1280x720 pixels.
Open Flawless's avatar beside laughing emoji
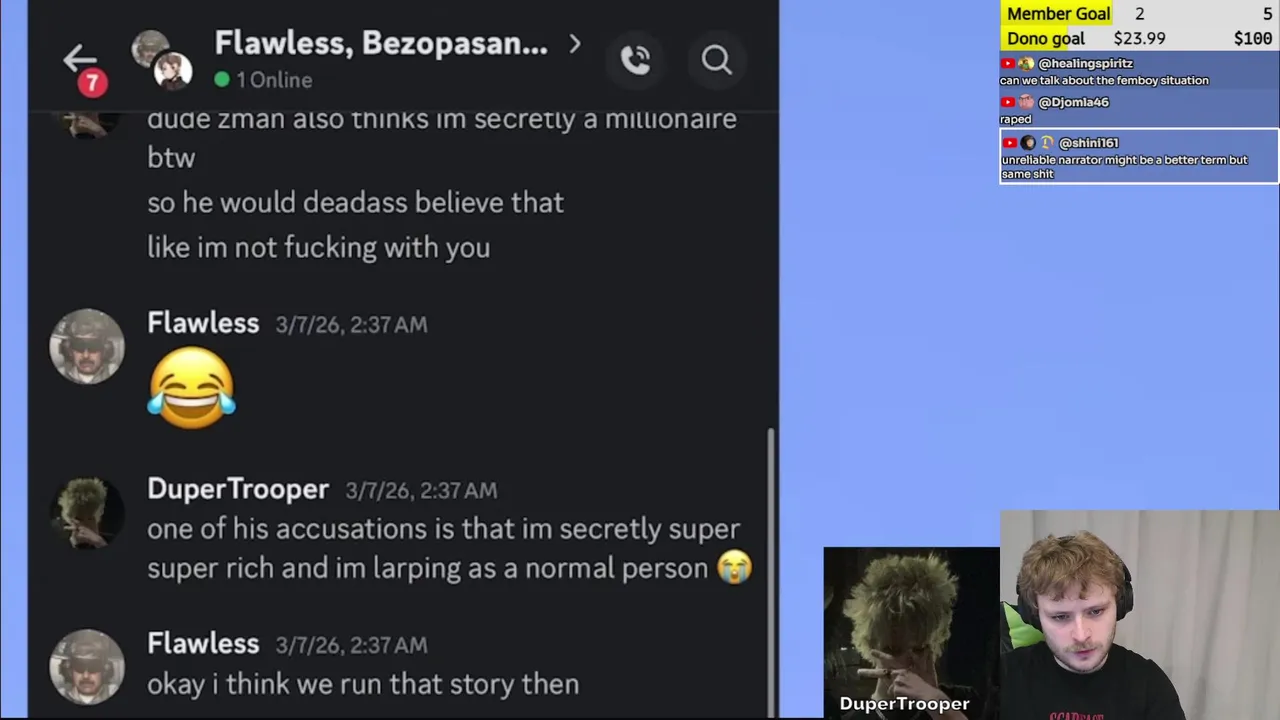point(87,346)
